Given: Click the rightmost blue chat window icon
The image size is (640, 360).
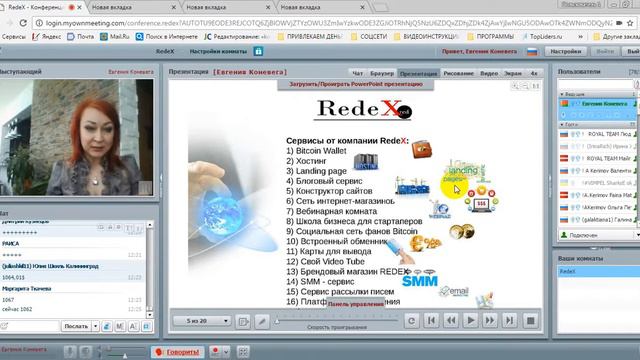Looking at the screenshot, I should click(147, 326).
